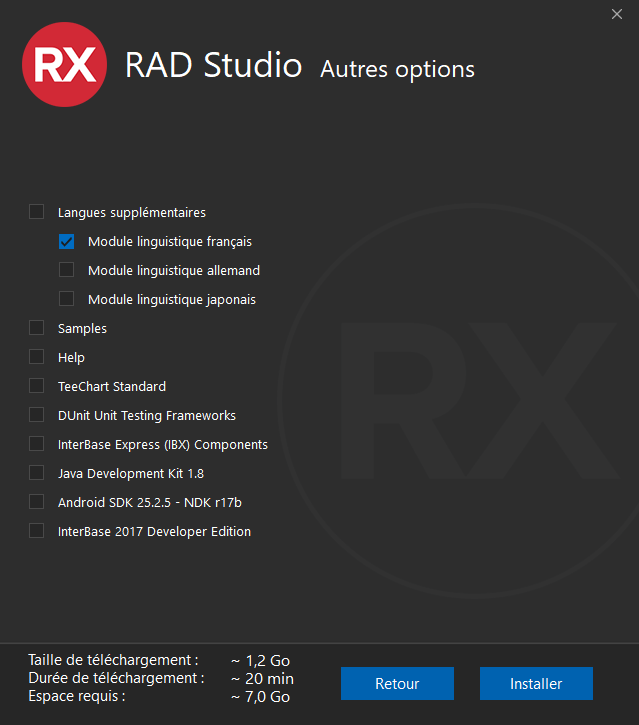639x725 pixels.
Task: Toggle the TeeChart Standard checkbox
Action: (37, 386)
